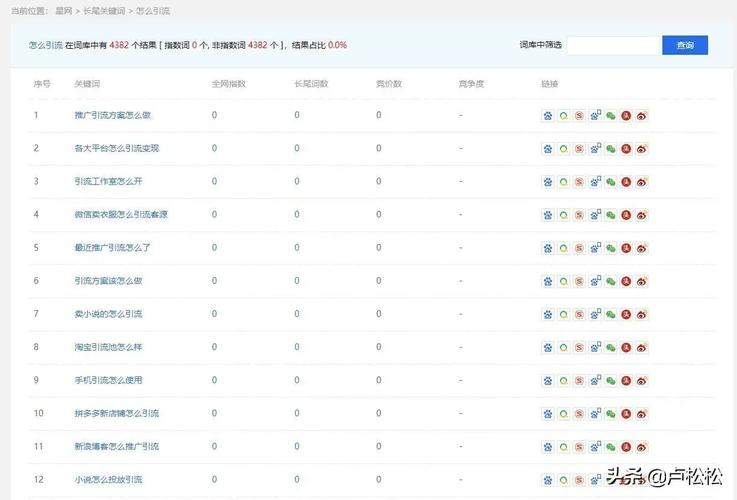The height and width of the screenshot is (500, 737).
Task: Click 360 search icon in 小说怎么投放引流 row
Action: click(563, 480)
